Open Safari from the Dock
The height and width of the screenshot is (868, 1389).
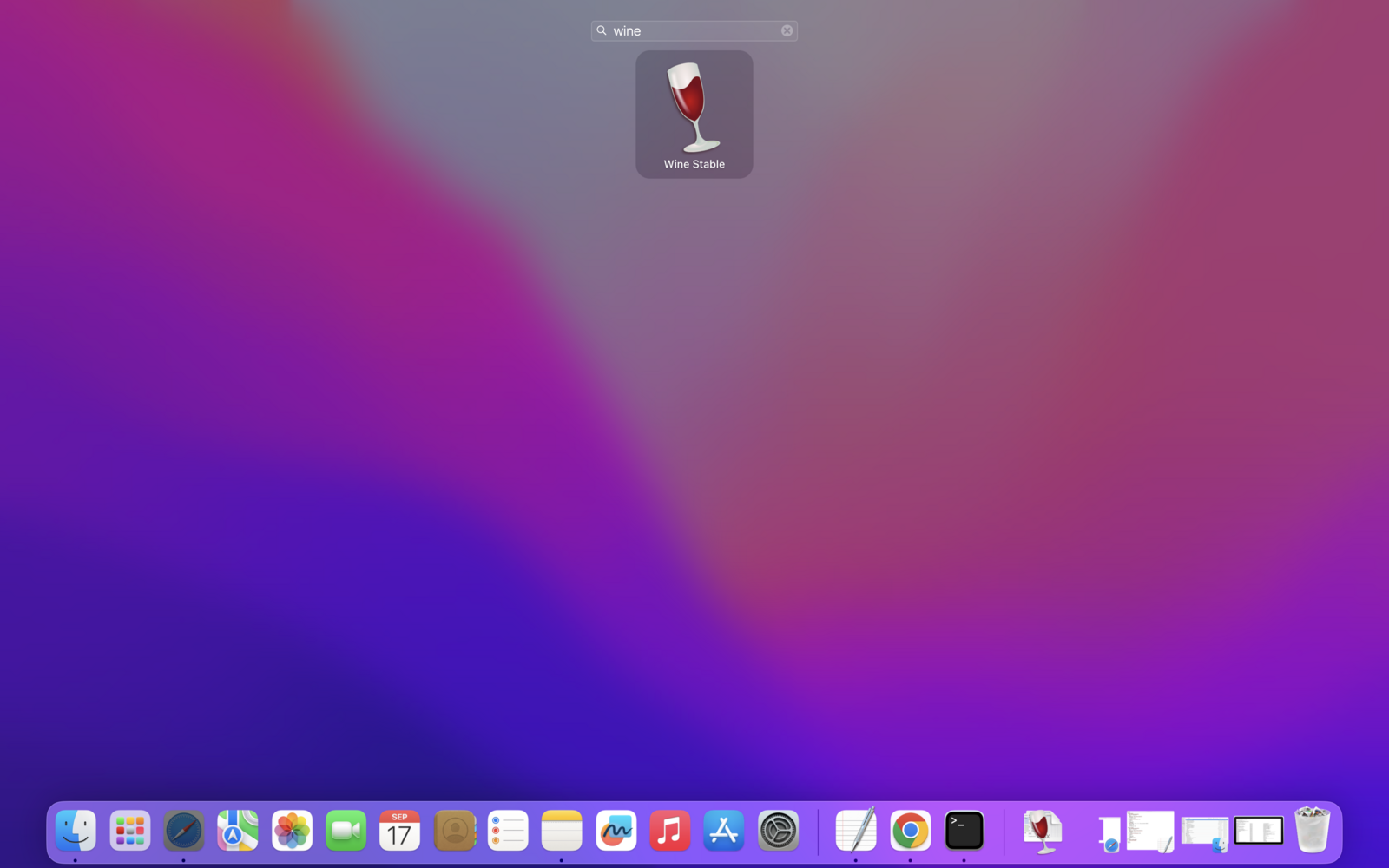184,831
